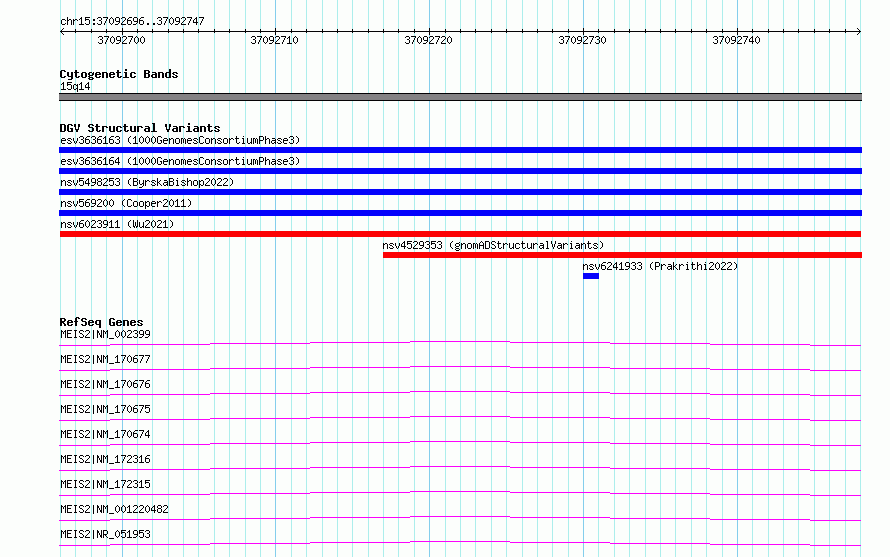890x557 pixels.
Task: Click the blue bar for esv3636163
Action: point(460,150)
